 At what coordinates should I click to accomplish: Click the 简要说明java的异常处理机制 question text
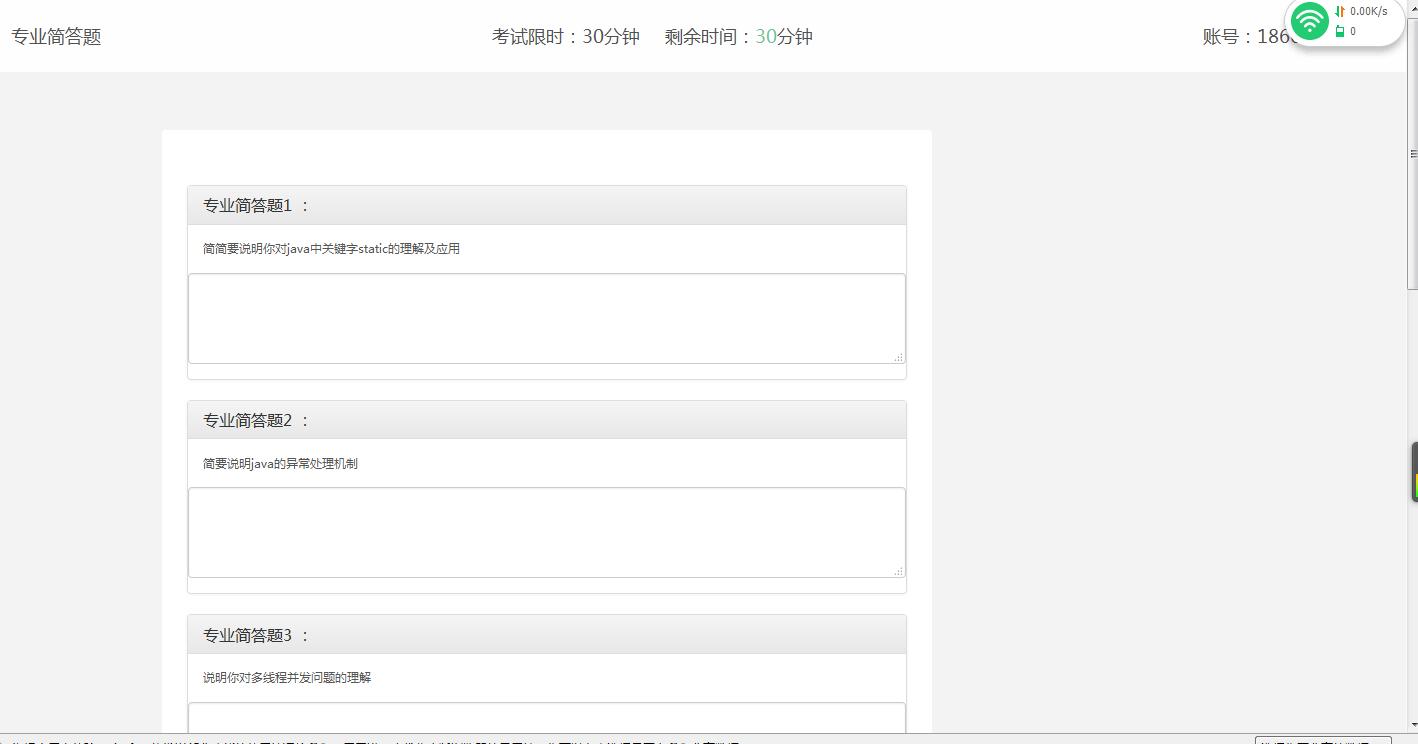(280, 464)
